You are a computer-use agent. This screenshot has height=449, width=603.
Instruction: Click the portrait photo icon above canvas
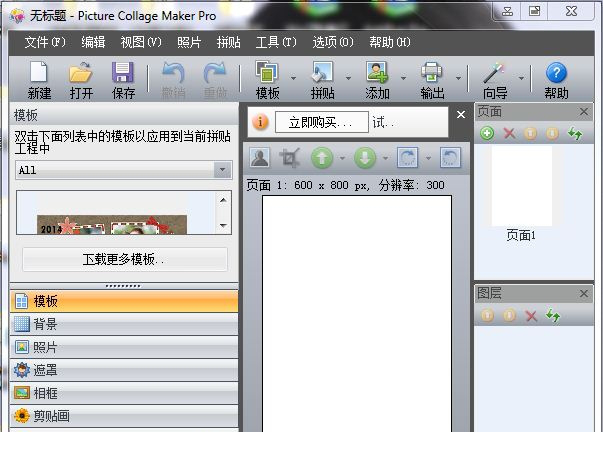[x=260, y=158]
